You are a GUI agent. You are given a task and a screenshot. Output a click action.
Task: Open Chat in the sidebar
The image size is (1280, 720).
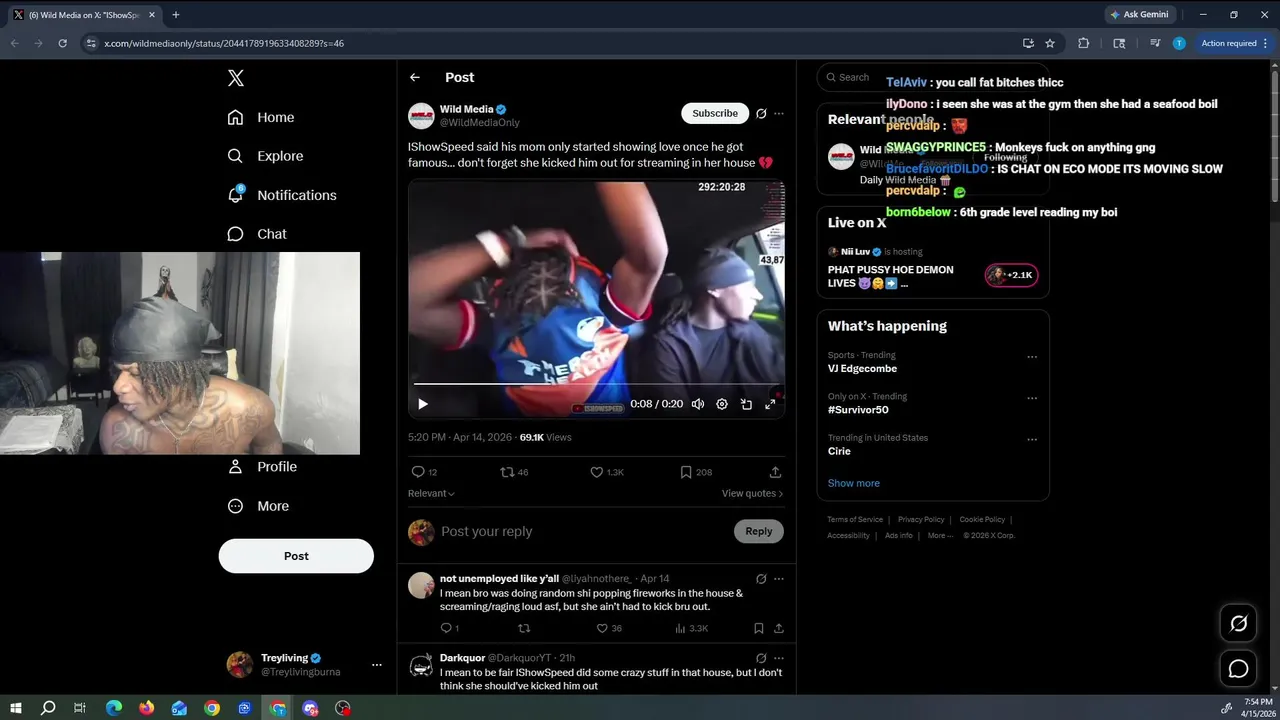(x=257, y=234)
